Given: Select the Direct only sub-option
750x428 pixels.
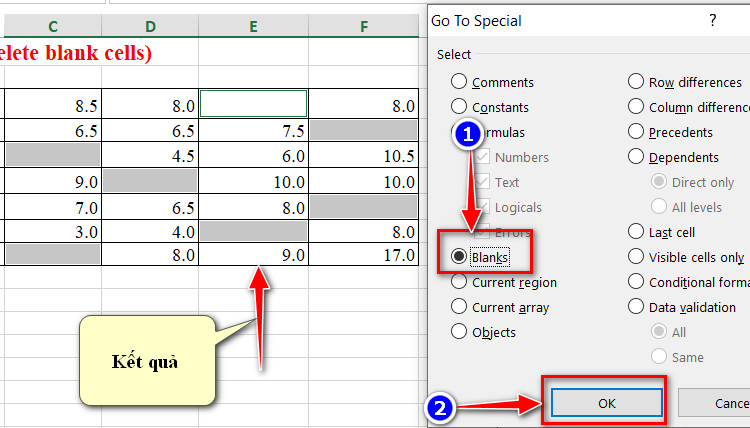Looking at the screenshot, I should click(659, 182).
